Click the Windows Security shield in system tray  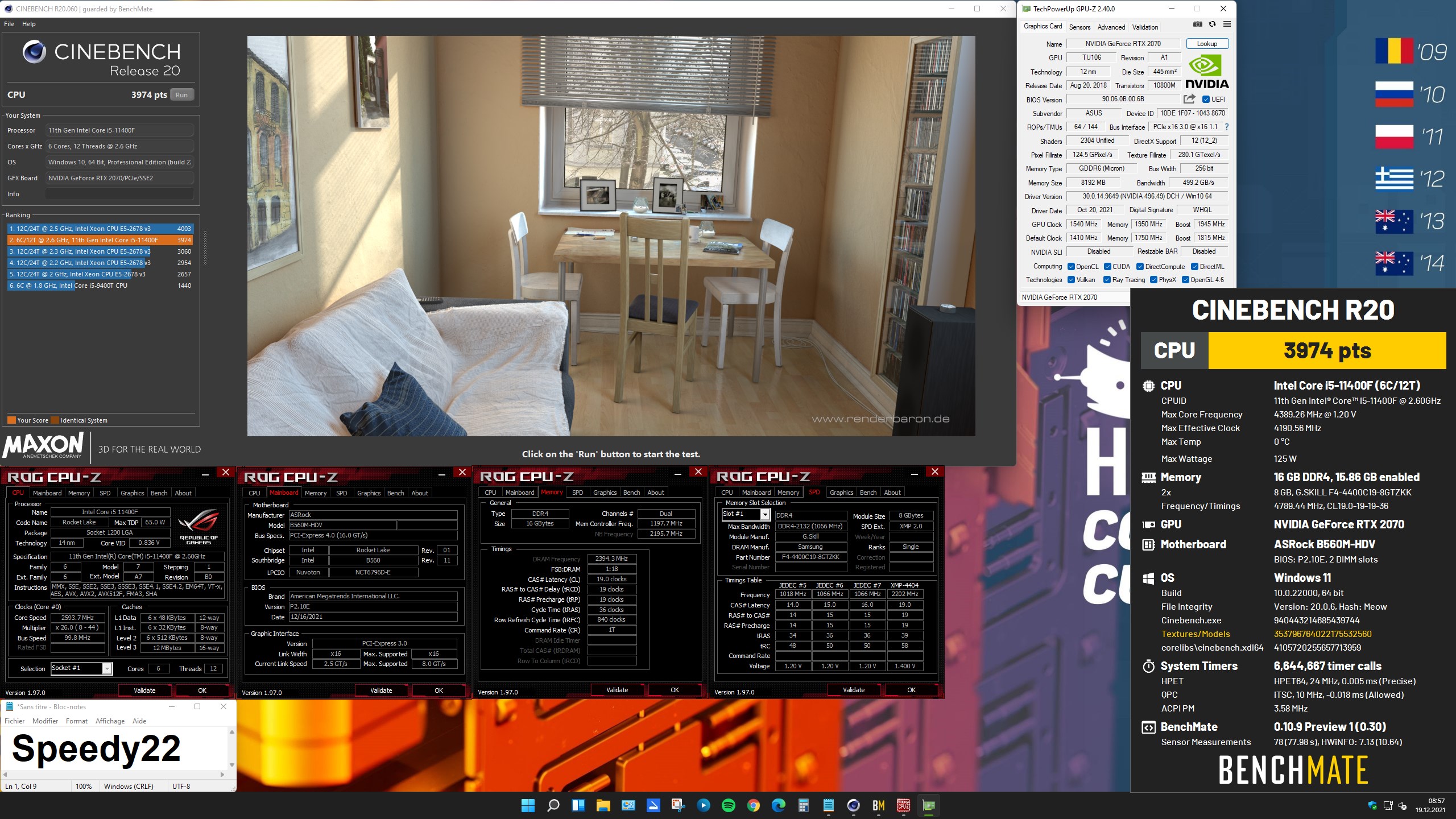coord(1372,805)
